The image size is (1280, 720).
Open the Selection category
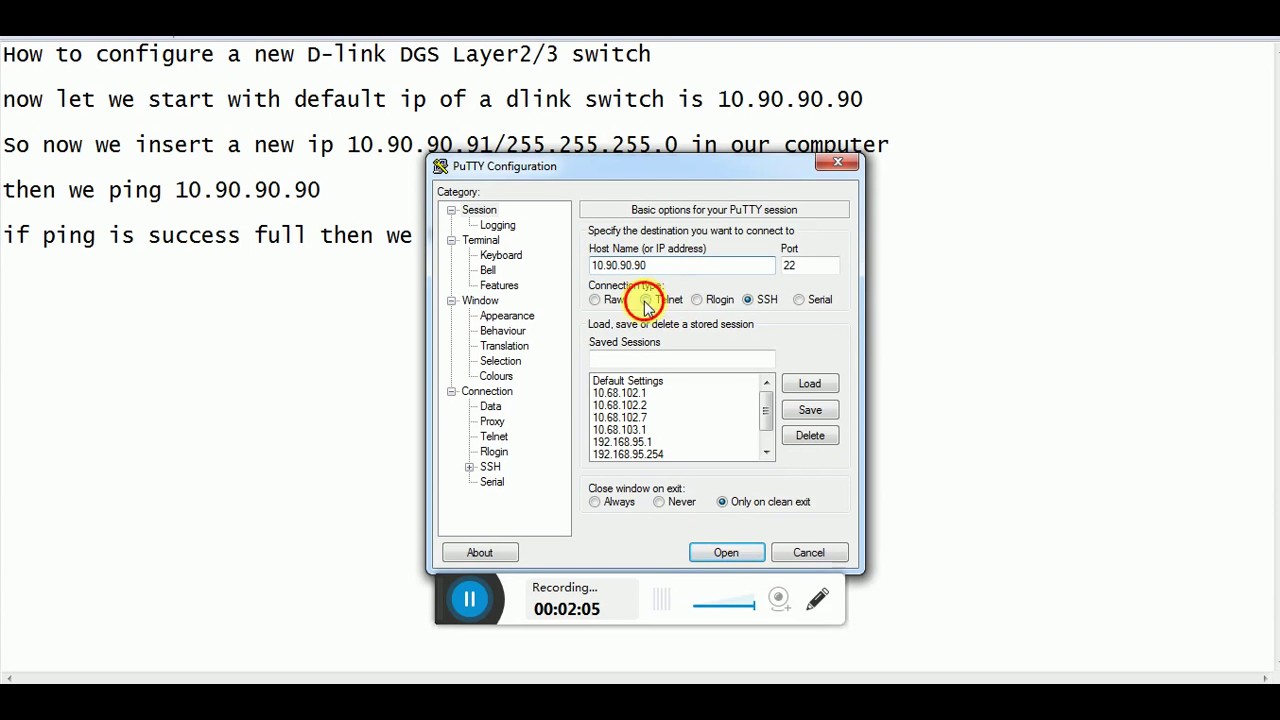[x=500, y=361]
